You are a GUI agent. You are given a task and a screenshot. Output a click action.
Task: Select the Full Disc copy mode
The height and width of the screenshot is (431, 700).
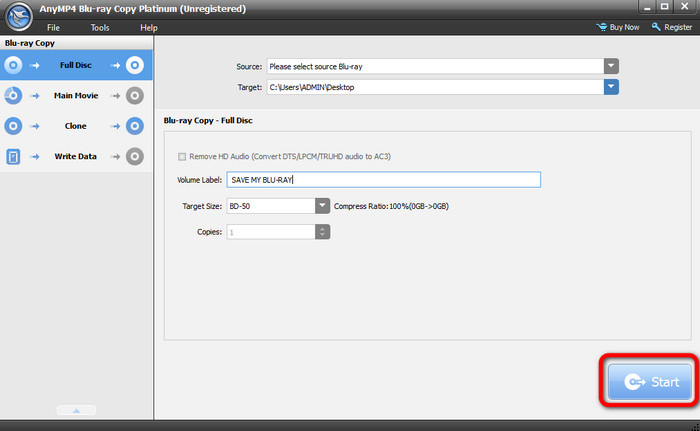point(76,65)
